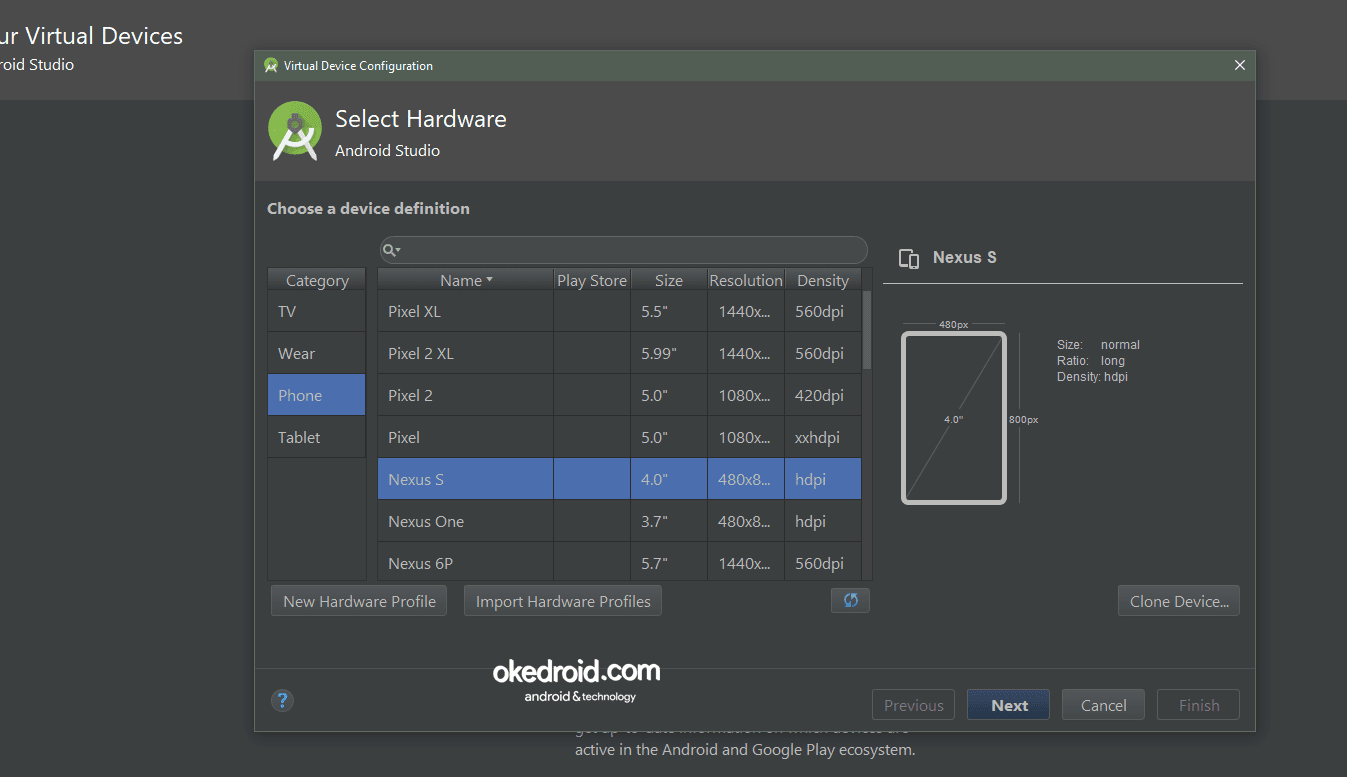The height and width of the screenshot is (777, 1347).
Task: Click the Next button
Action: [1009, 705]
